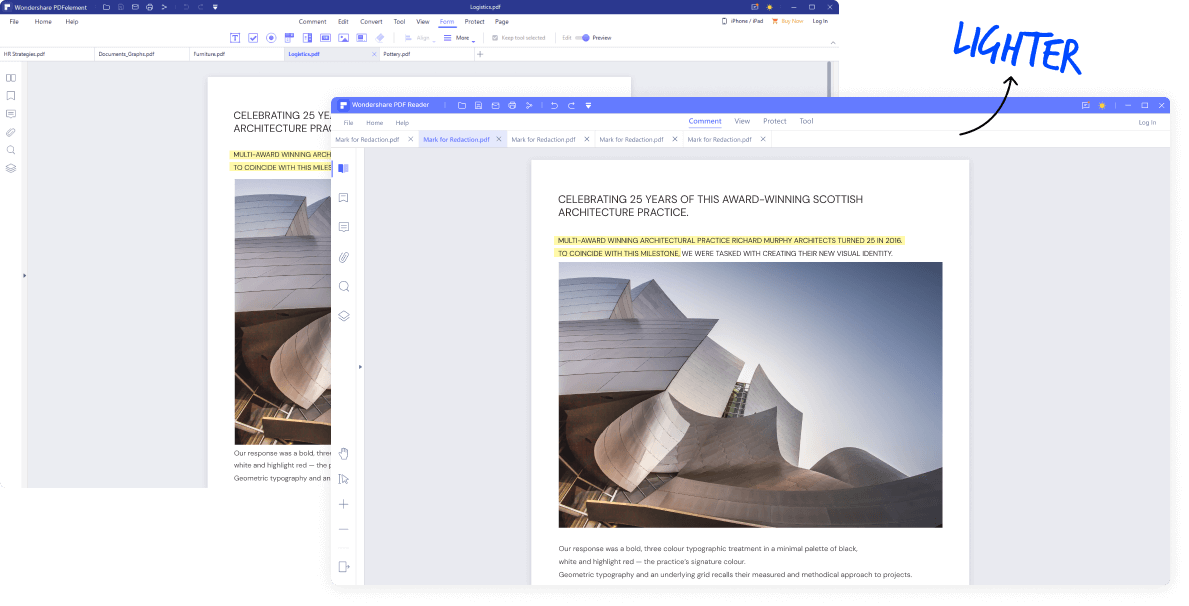Click the share icon in PDF Reader title bar

tap(529, 105)
